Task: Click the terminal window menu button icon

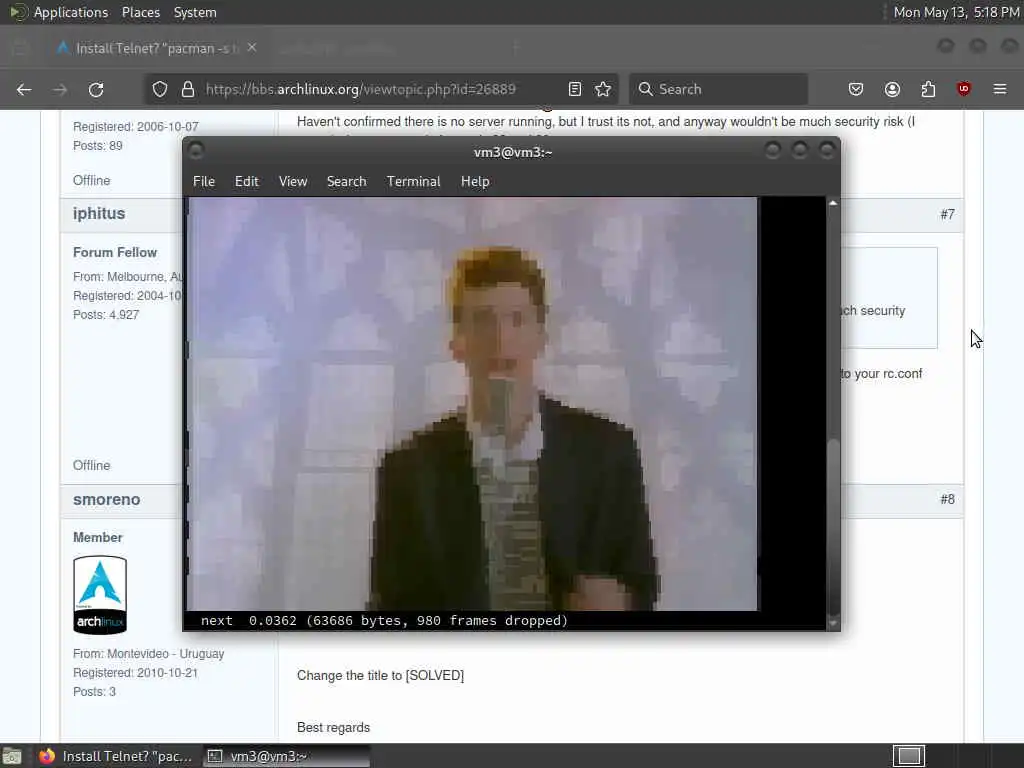Action: [196, 151]
